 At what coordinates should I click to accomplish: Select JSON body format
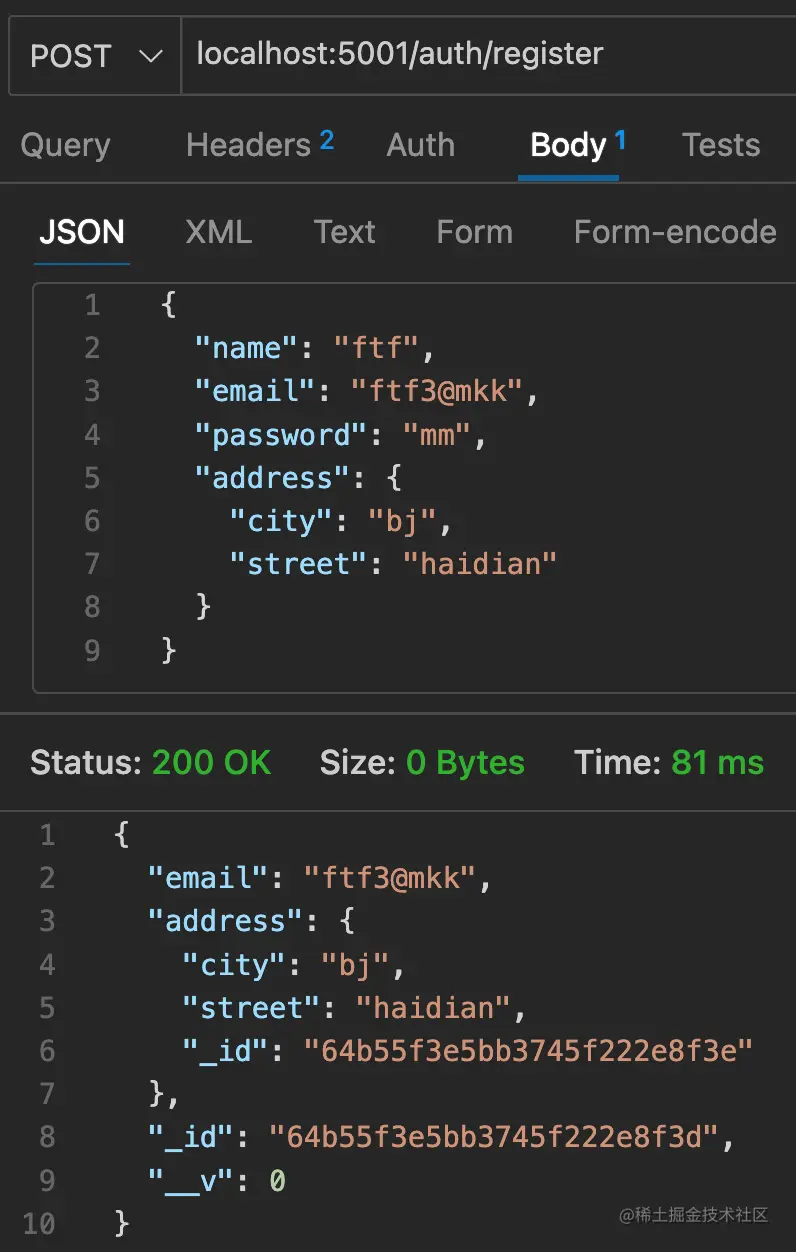tap(82, 232)
